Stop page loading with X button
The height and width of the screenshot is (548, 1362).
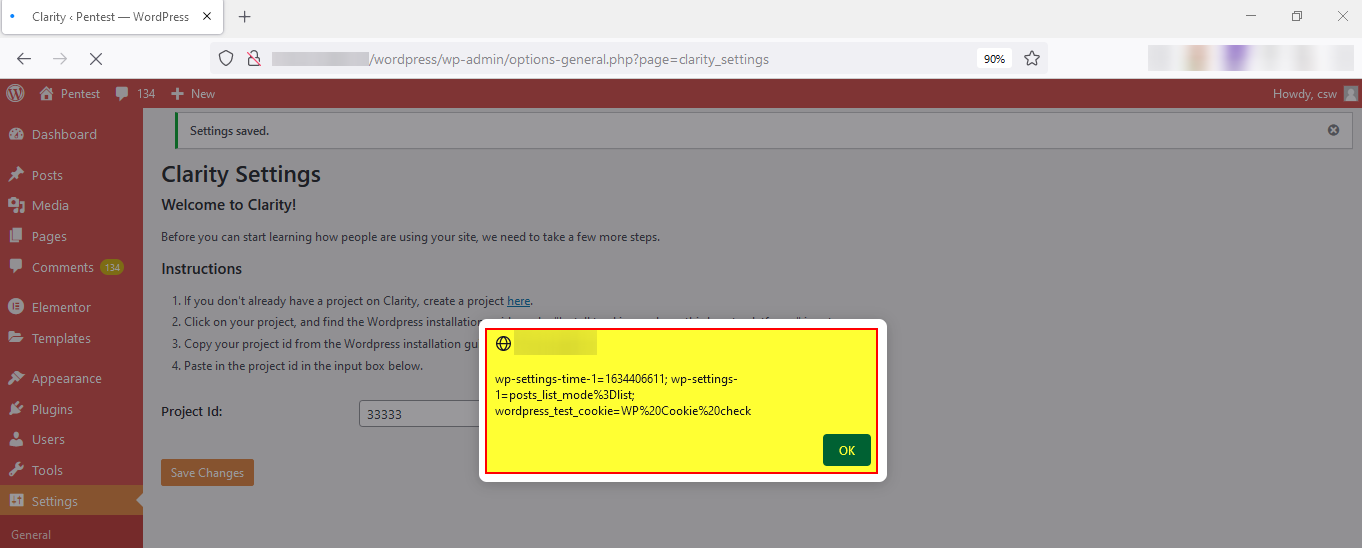95,59
